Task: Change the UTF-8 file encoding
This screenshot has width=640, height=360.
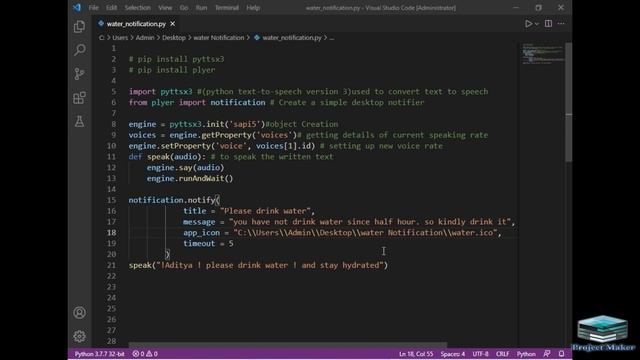Action: (480, 354)
